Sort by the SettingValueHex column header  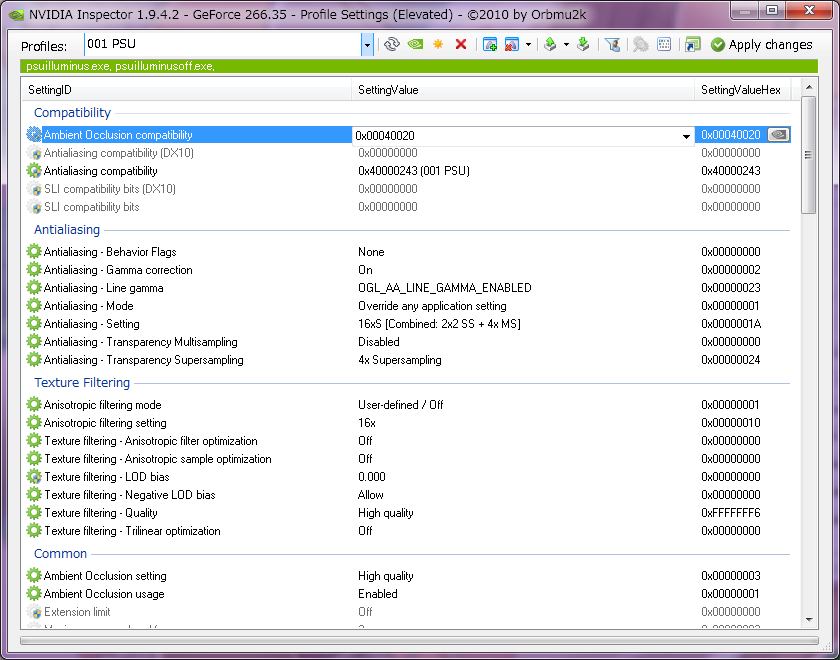pos(742,90)
